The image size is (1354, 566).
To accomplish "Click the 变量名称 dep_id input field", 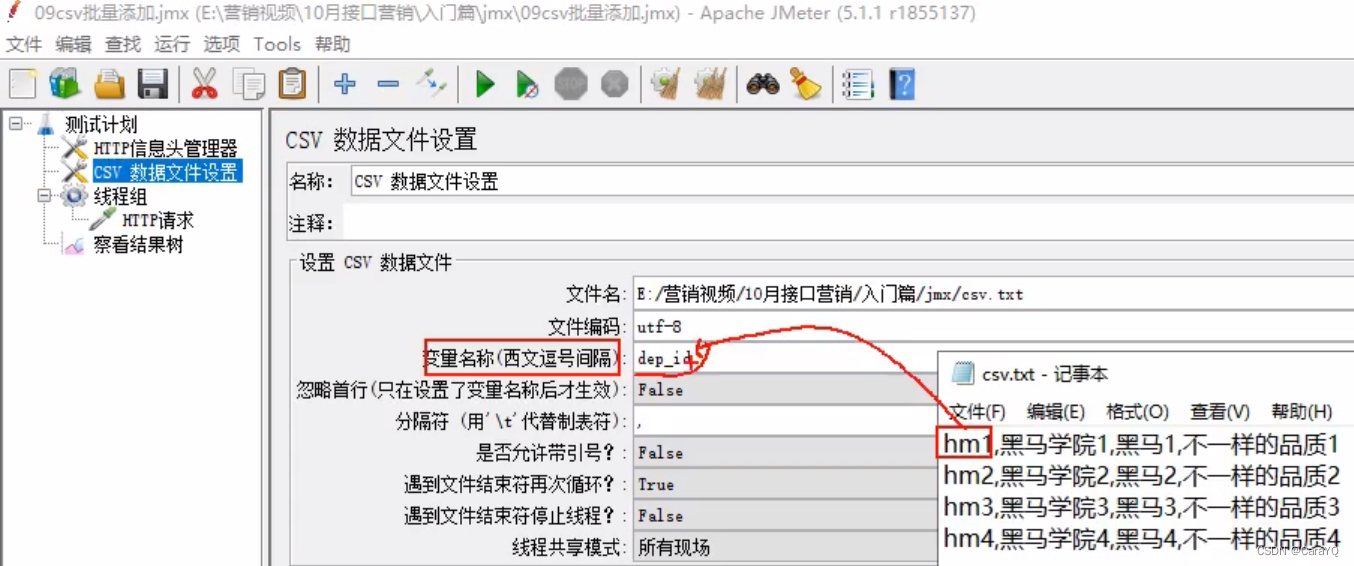I will [785, 358].
